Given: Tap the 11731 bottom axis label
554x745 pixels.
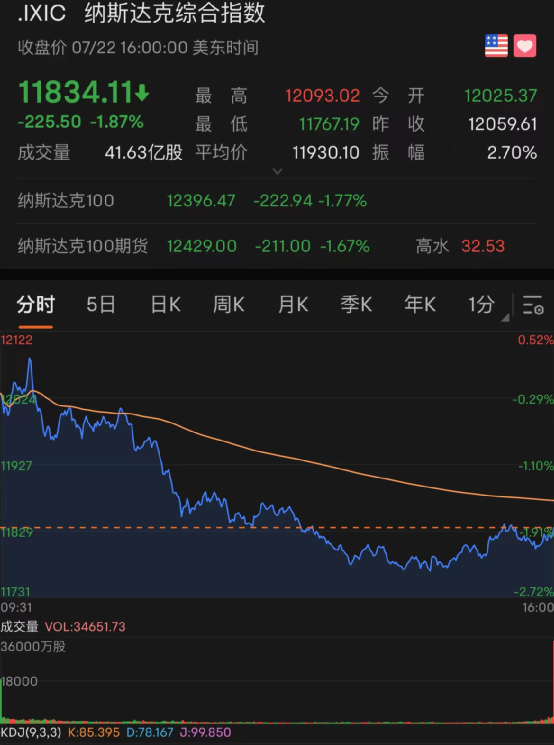Looking at the screenshot, I should [x=16, y=592].
